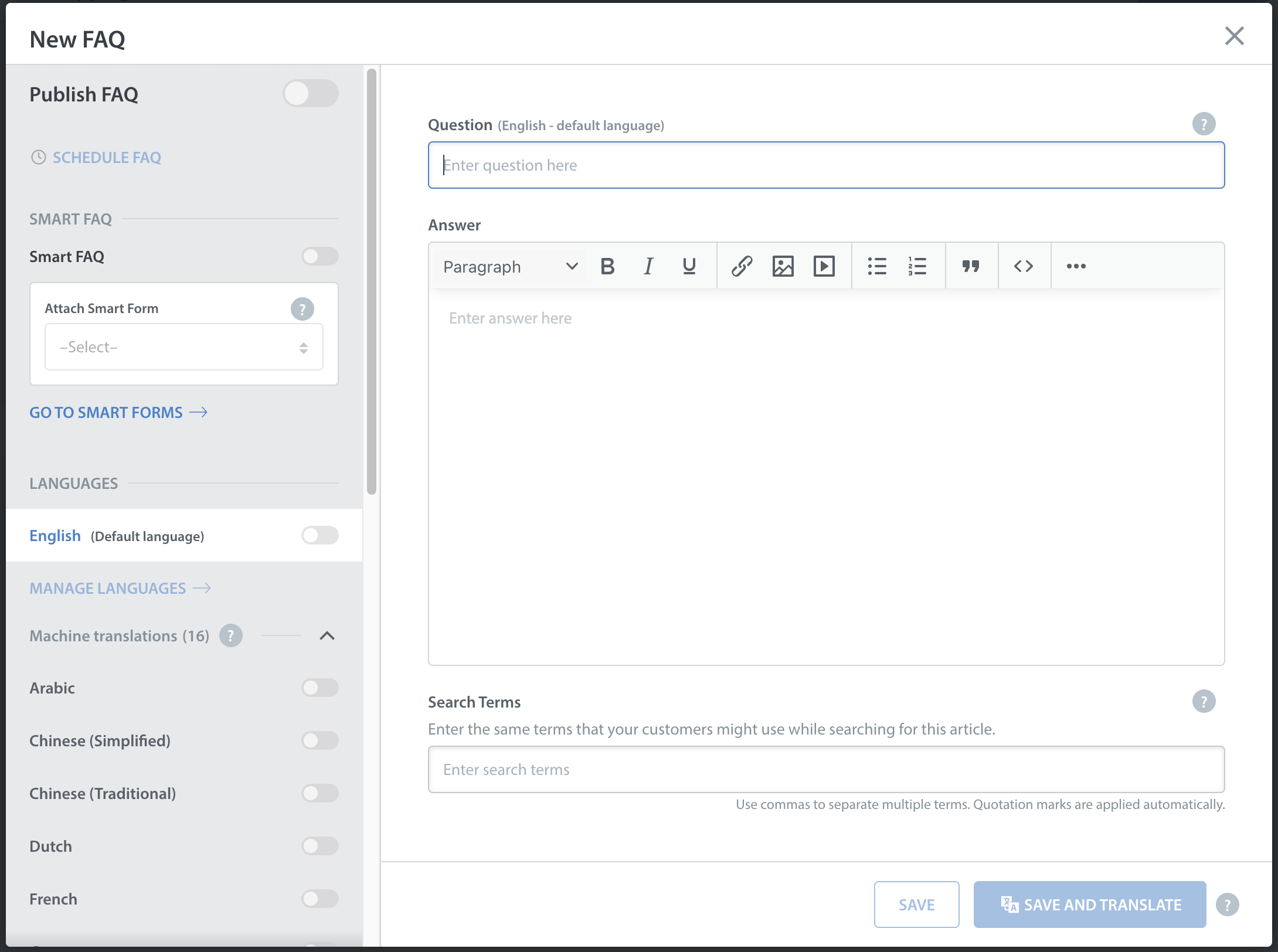Click the Chinese (Traditional) label

(103, 794)
